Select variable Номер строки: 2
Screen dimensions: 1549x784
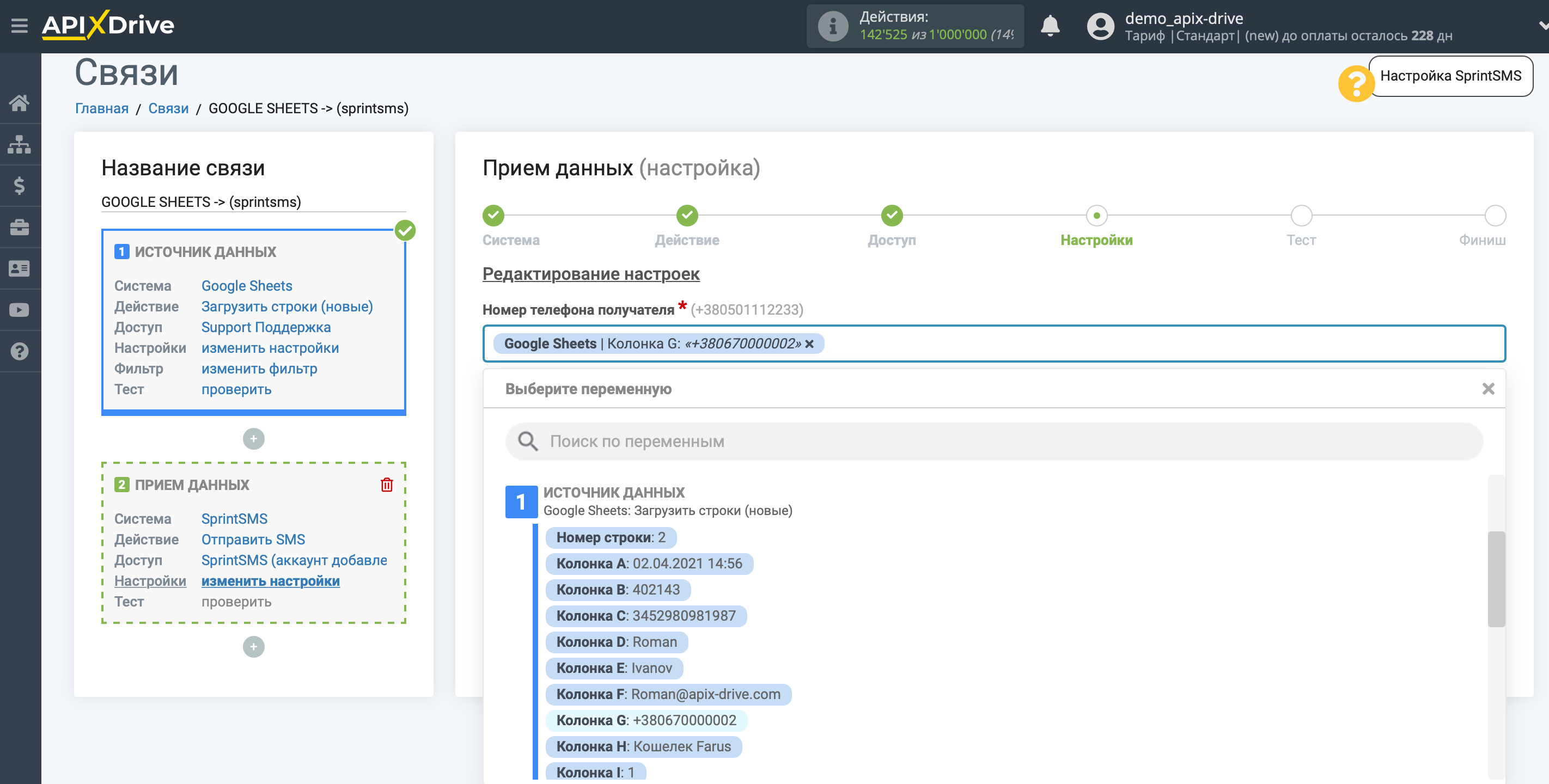point(611,537)
